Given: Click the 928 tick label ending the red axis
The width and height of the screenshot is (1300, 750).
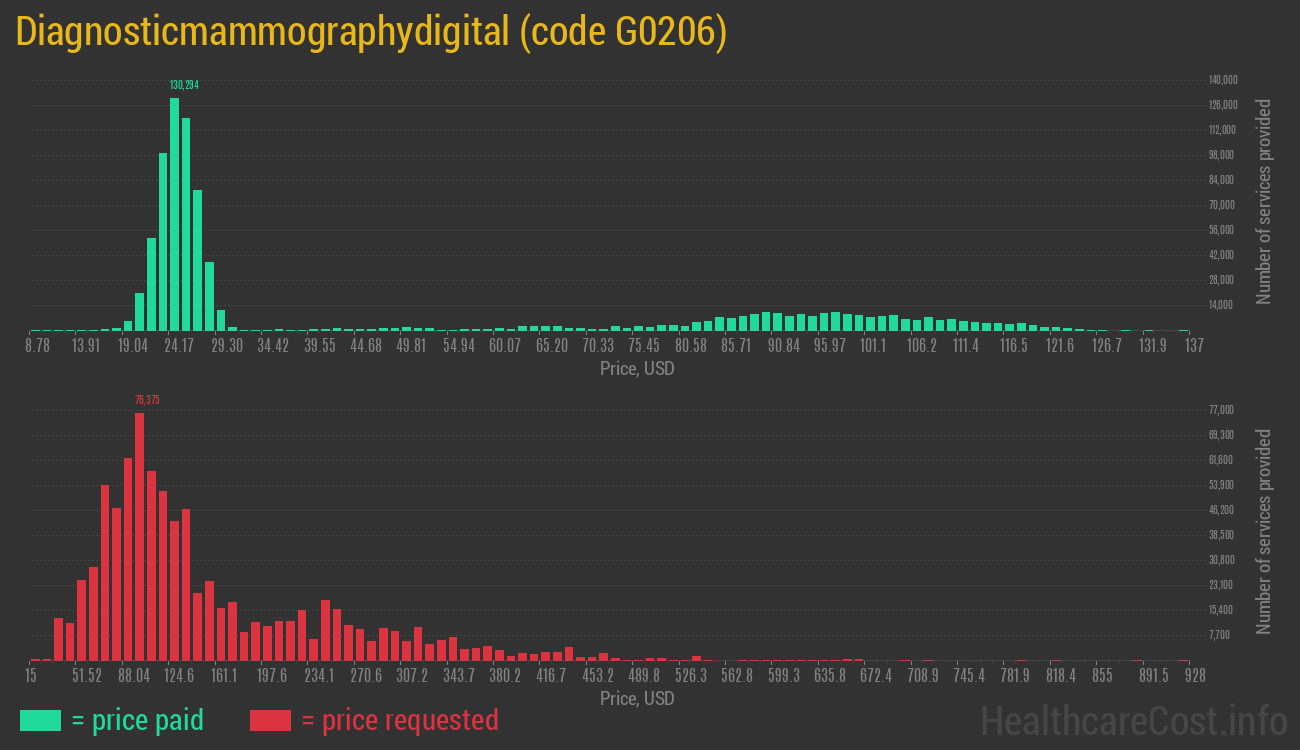Looking at the screenshot, I should [1194, 675].
